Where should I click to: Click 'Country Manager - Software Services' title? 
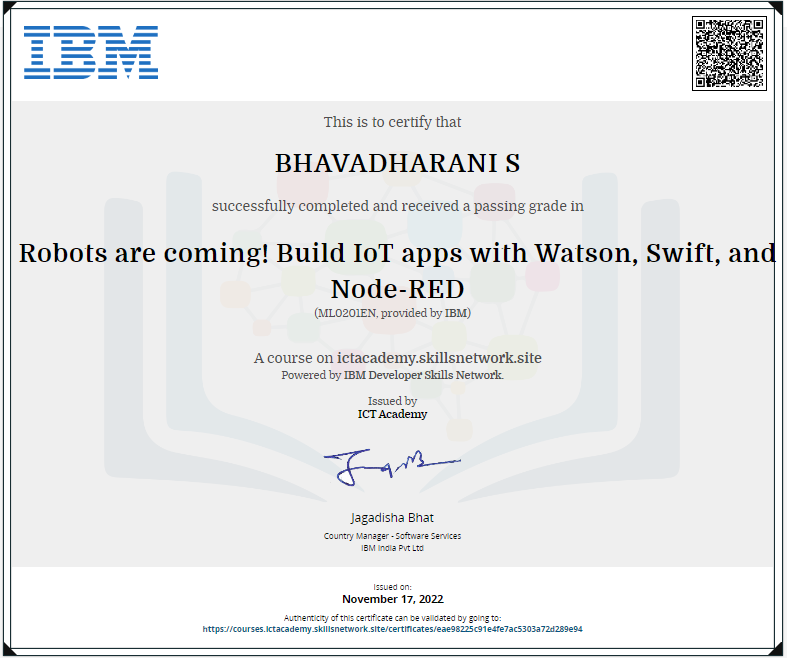click(x=392, y=536)
